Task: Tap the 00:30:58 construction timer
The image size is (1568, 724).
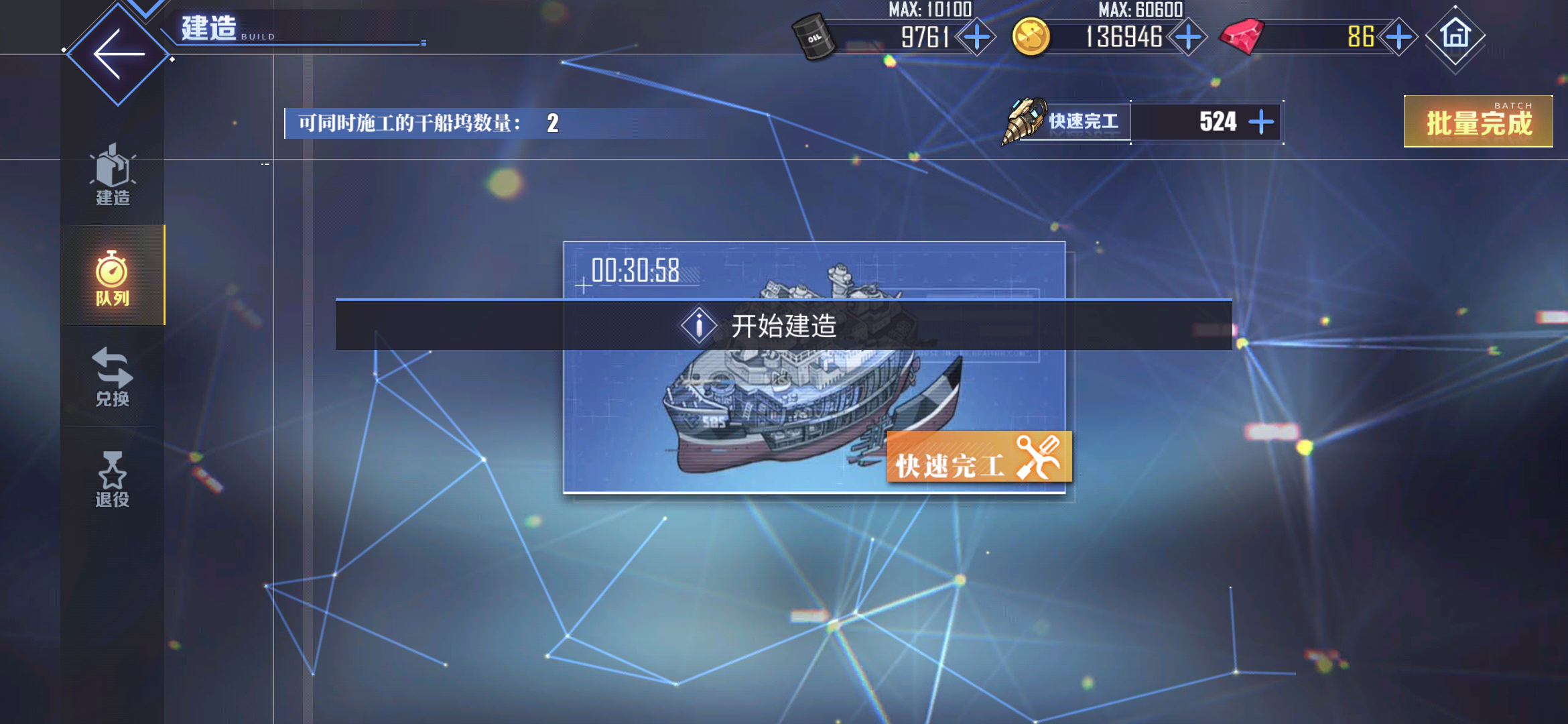Action: 635,271
